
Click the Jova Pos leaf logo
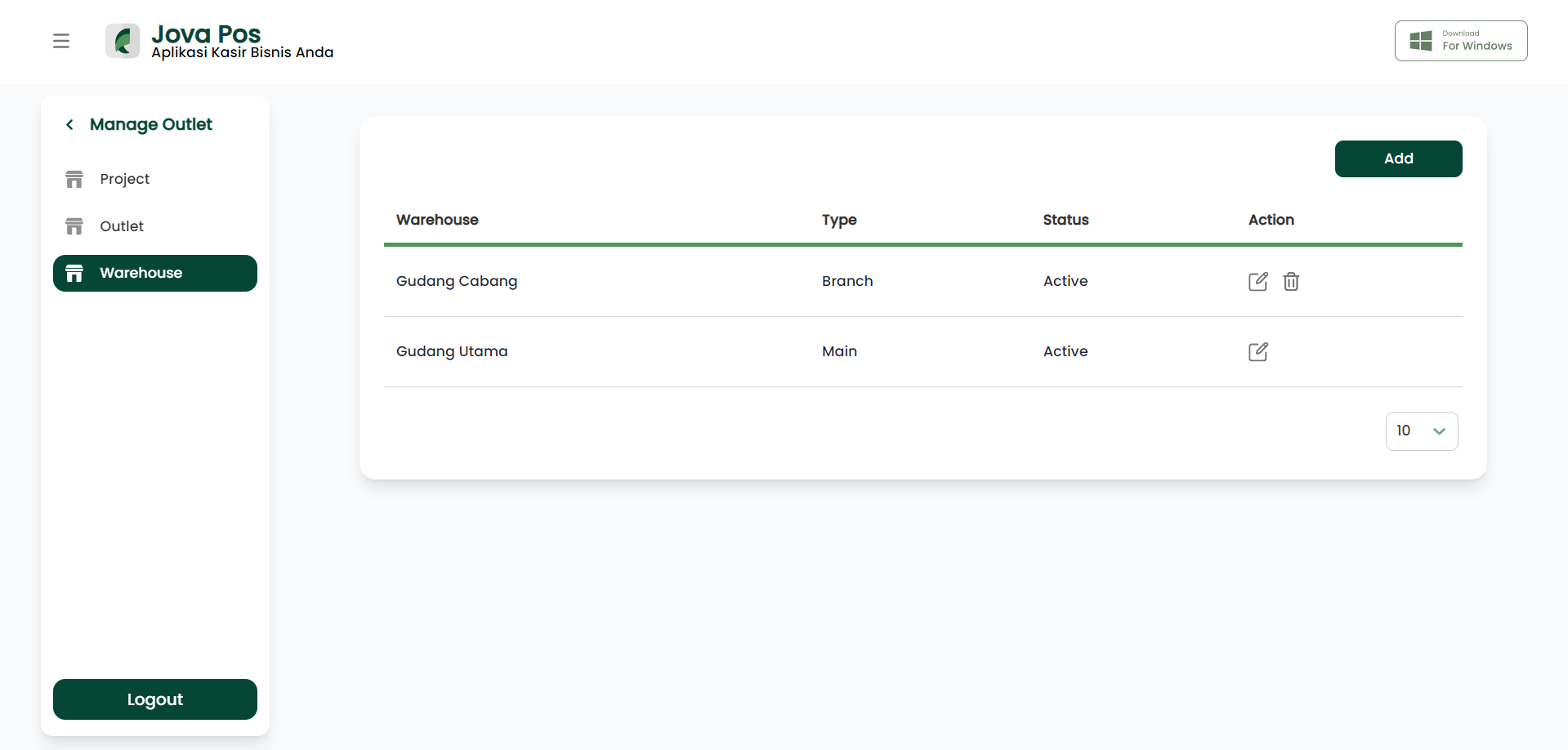pos(123,41)
